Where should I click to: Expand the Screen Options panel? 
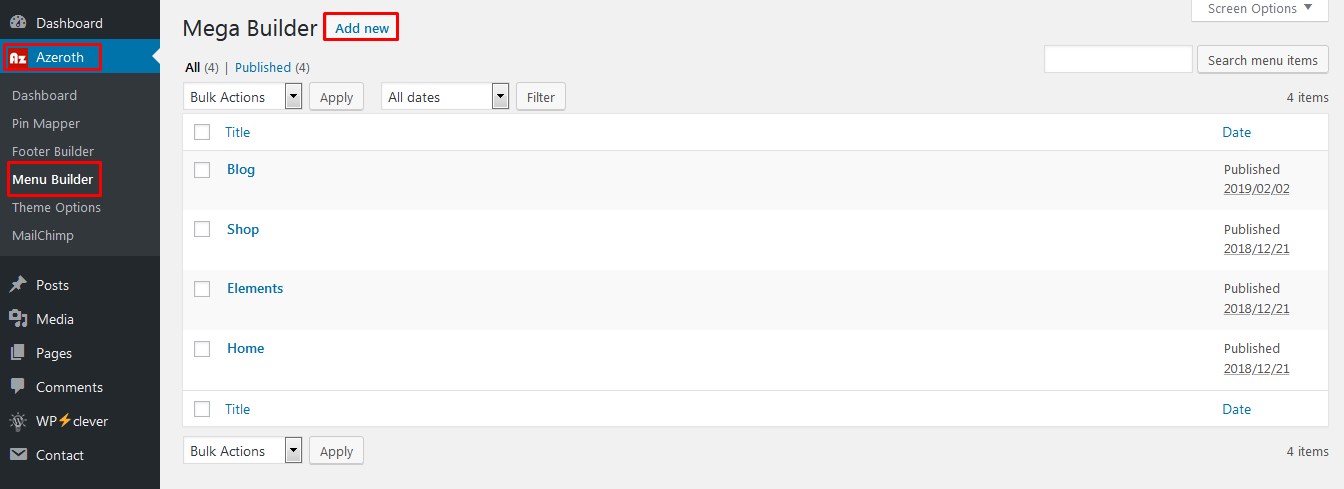tap(1259, 9)
